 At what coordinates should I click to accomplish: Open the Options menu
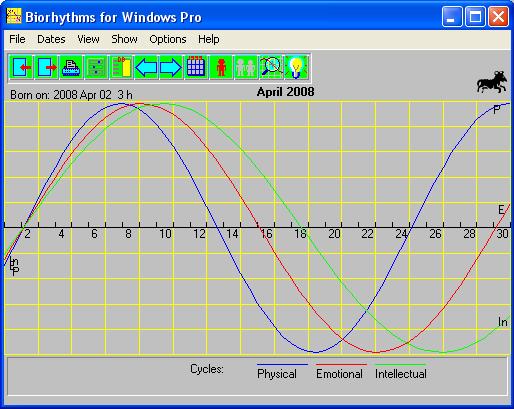tap(168, 39)
